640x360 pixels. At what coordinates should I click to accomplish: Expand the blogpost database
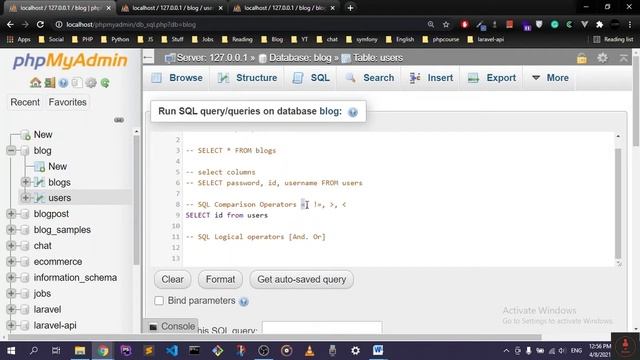coord(11,213)
